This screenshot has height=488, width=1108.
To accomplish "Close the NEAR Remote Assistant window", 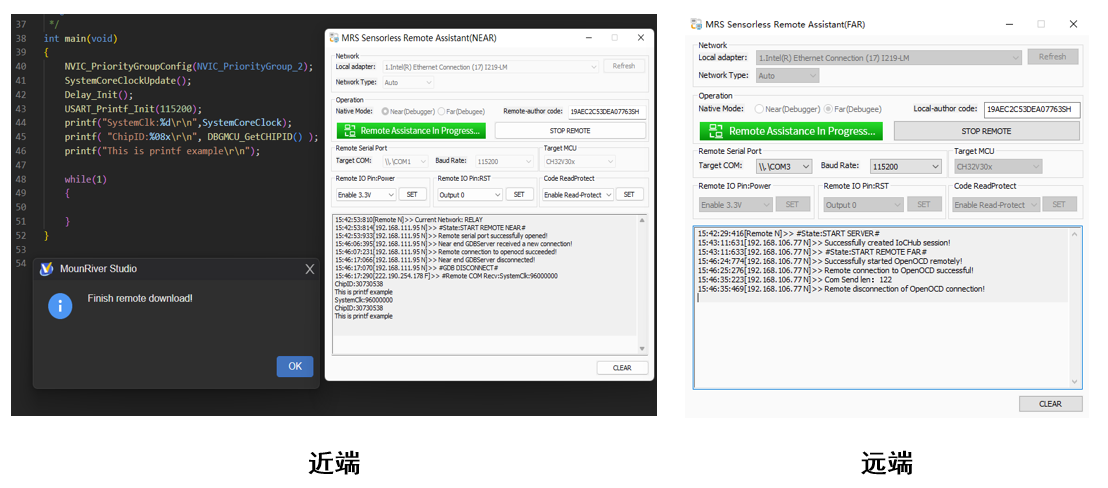I will (x=640, y=37).
